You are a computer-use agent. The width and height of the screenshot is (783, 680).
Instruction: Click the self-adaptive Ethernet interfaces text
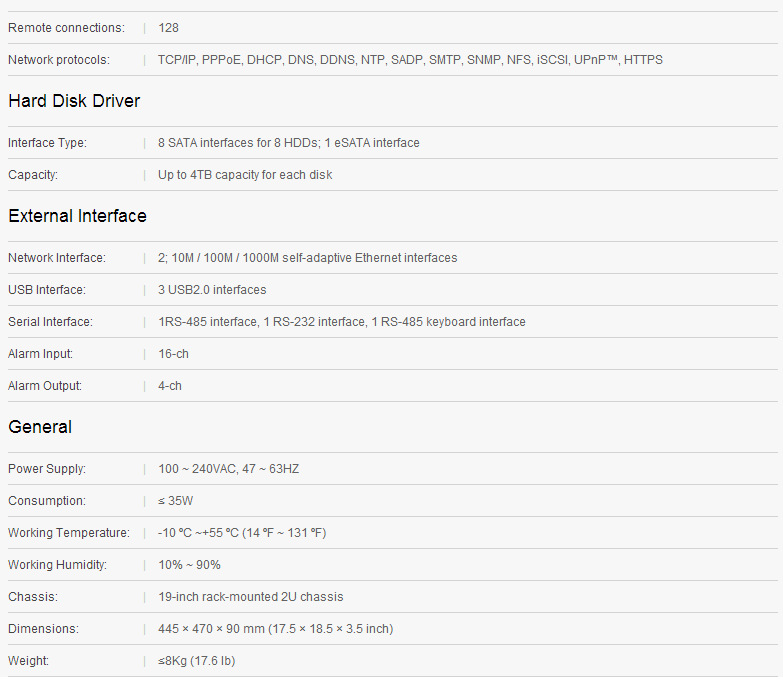(307, 258)
